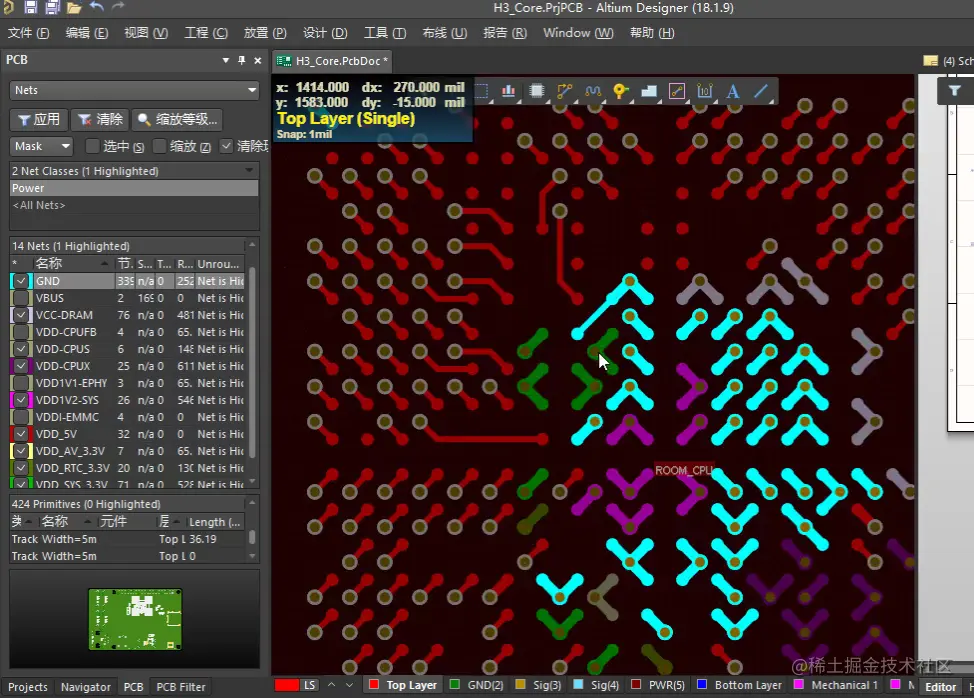974x698 pixels.
Task: Click the PWR(5) layer color swatch
Action: click(x=635, y=684)
